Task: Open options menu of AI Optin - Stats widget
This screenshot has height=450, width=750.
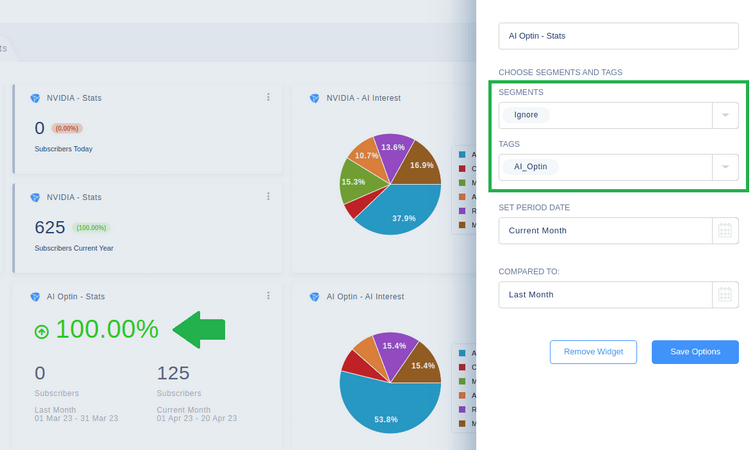Action: [x=268, y=296]
